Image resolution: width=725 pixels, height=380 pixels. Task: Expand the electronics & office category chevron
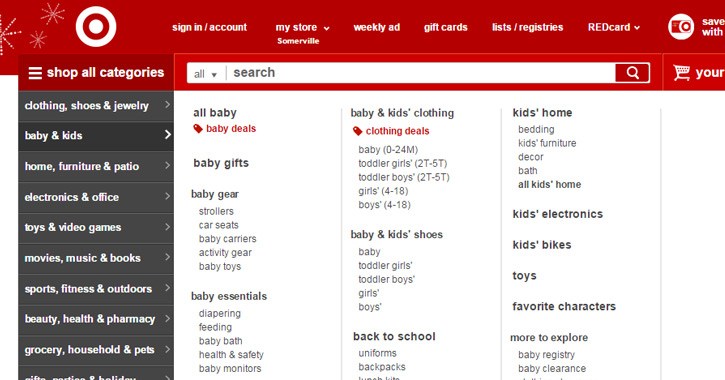pyautogui.click(x=168, y=196)
